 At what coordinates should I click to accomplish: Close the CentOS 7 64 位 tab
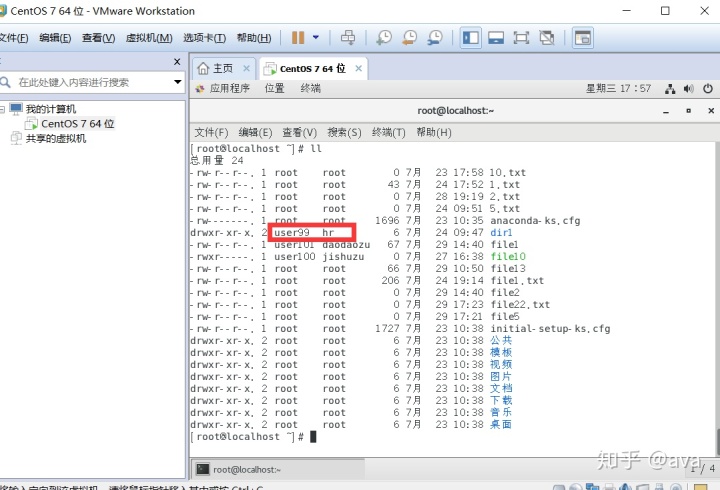[x=359, y=68]
